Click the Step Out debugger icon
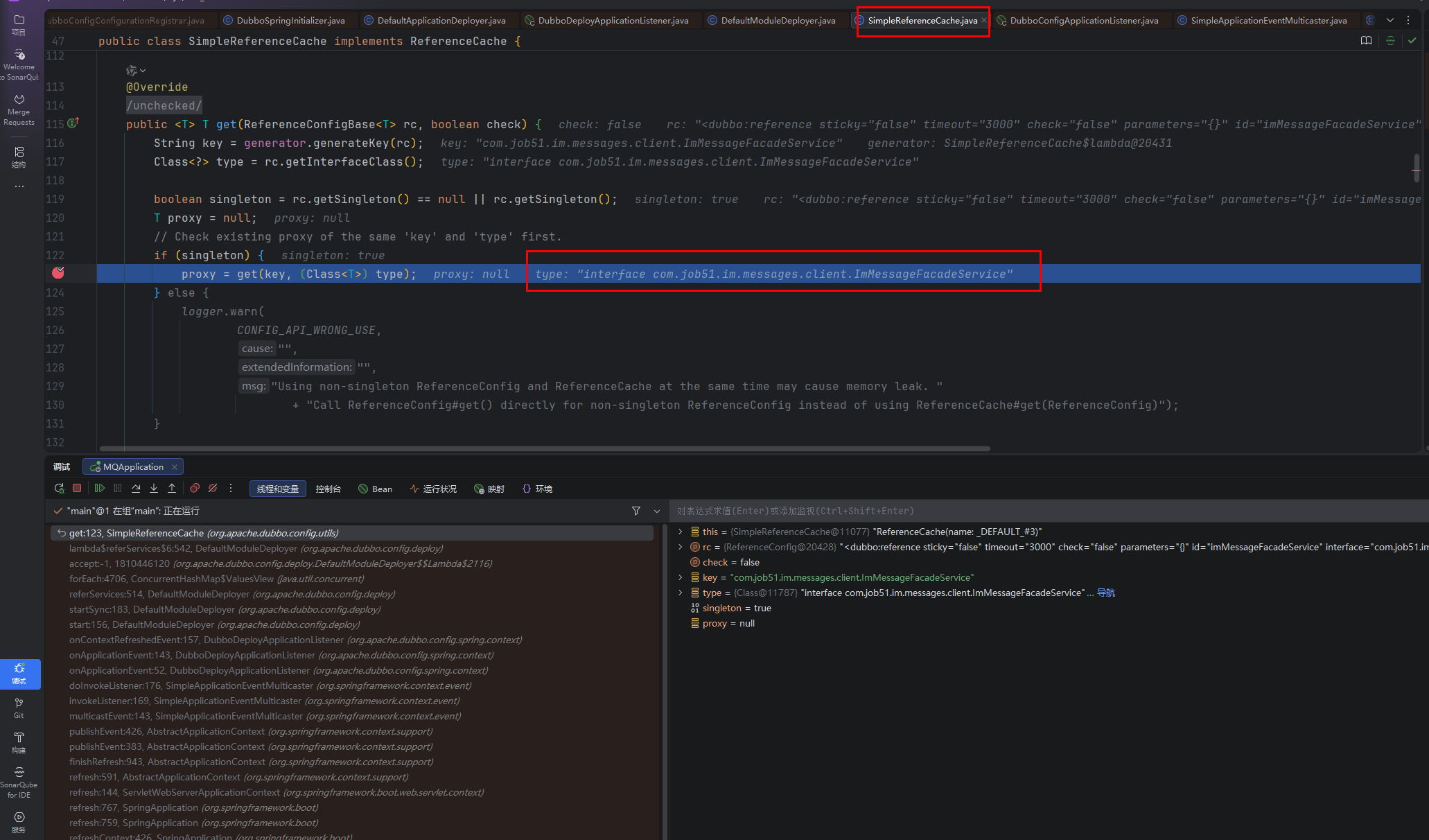1429x840 pixels. click(x=172, y=489)
